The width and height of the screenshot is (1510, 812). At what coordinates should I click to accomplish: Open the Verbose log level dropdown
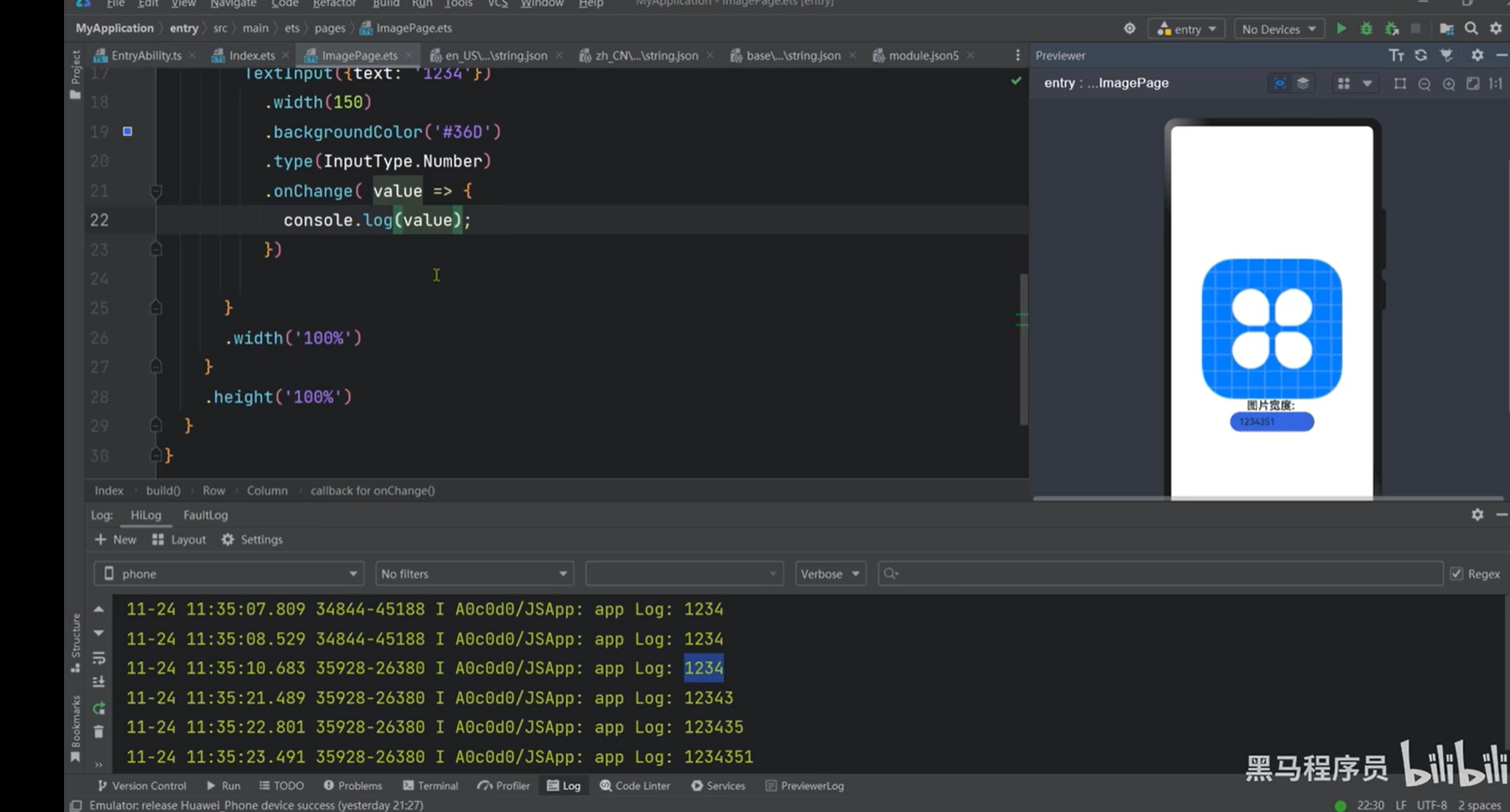(x=830, y=574)
